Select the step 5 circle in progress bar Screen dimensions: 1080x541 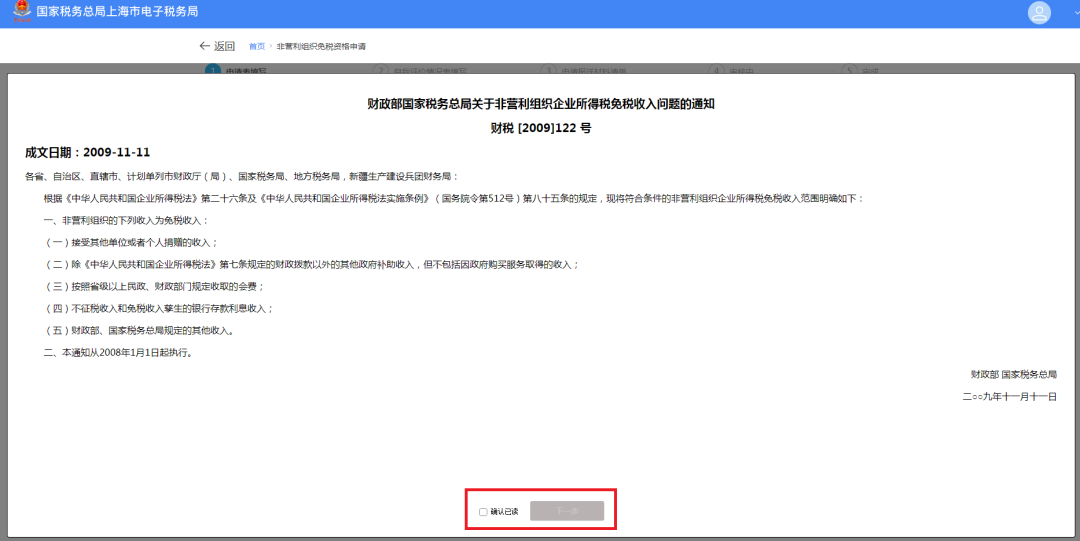click(x=849, y=70)
